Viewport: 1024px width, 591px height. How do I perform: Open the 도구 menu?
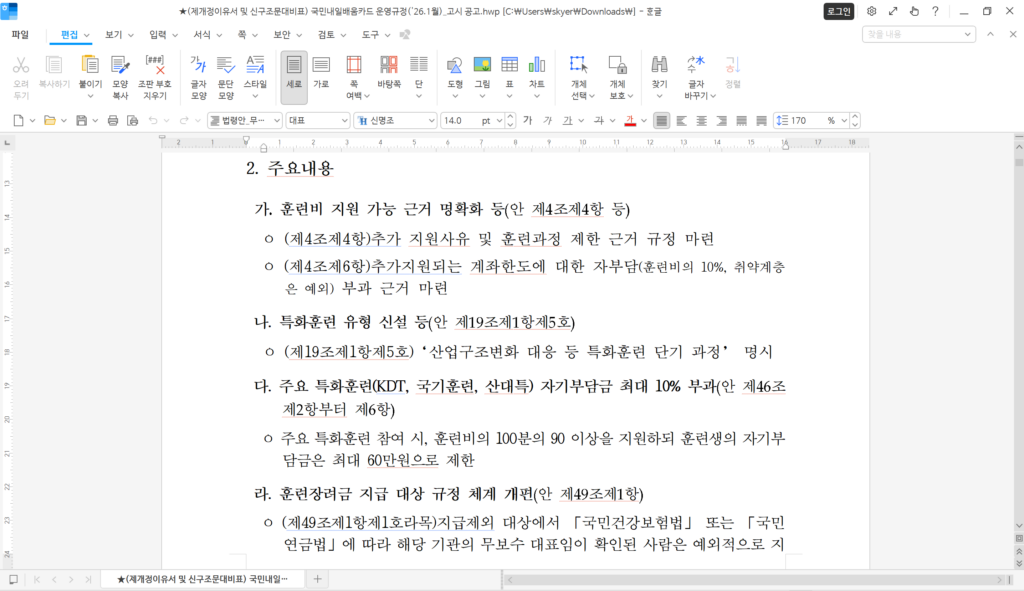[370, 33]
